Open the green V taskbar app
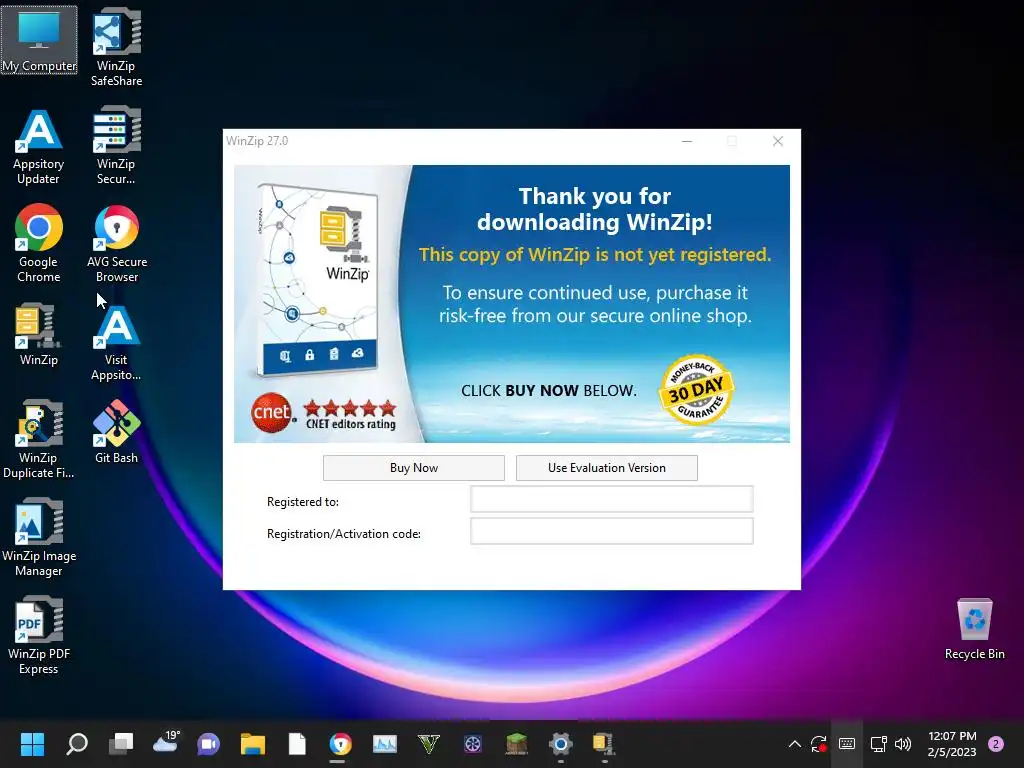Viewport: 1024px width, 768px height. click(x=428, y=744)
